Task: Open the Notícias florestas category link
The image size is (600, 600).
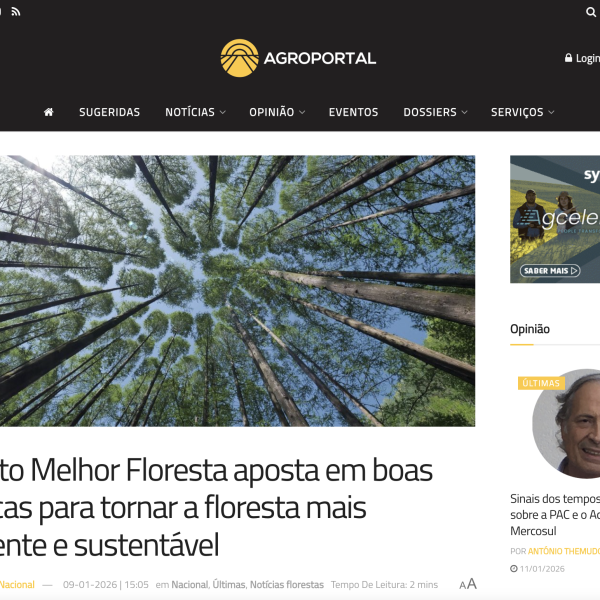Action: (x=287, y=585)
